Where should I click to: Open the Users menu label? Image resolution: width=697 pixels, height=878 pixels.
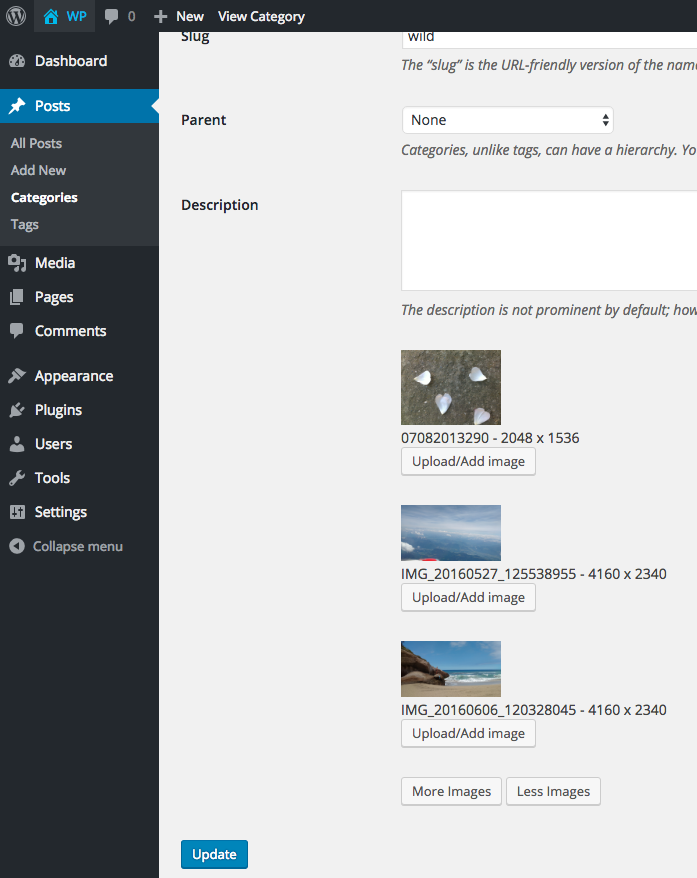coord(53,444)
